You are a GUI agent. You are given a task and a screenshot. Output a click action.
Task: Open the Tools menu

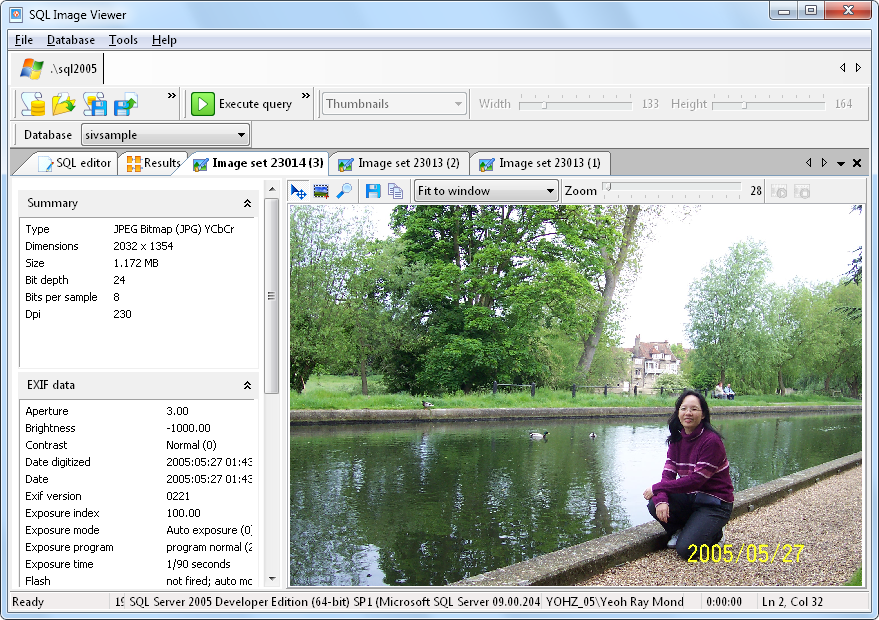pyautogui.click(x=123, y=40)
